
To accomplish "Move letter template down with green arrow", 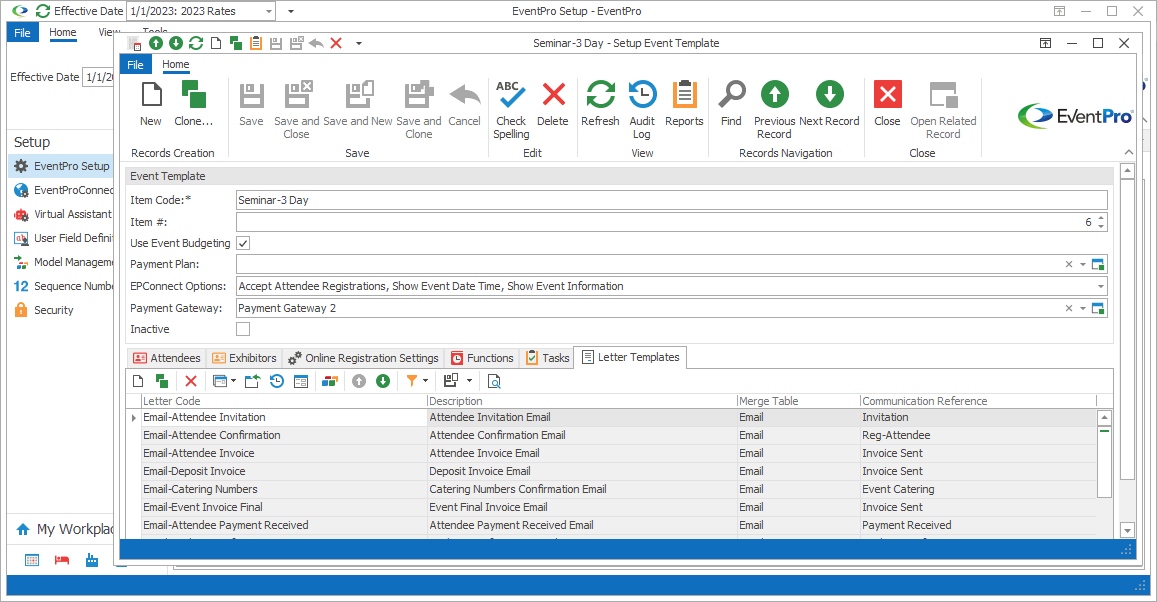I will [x=383, y=381].
